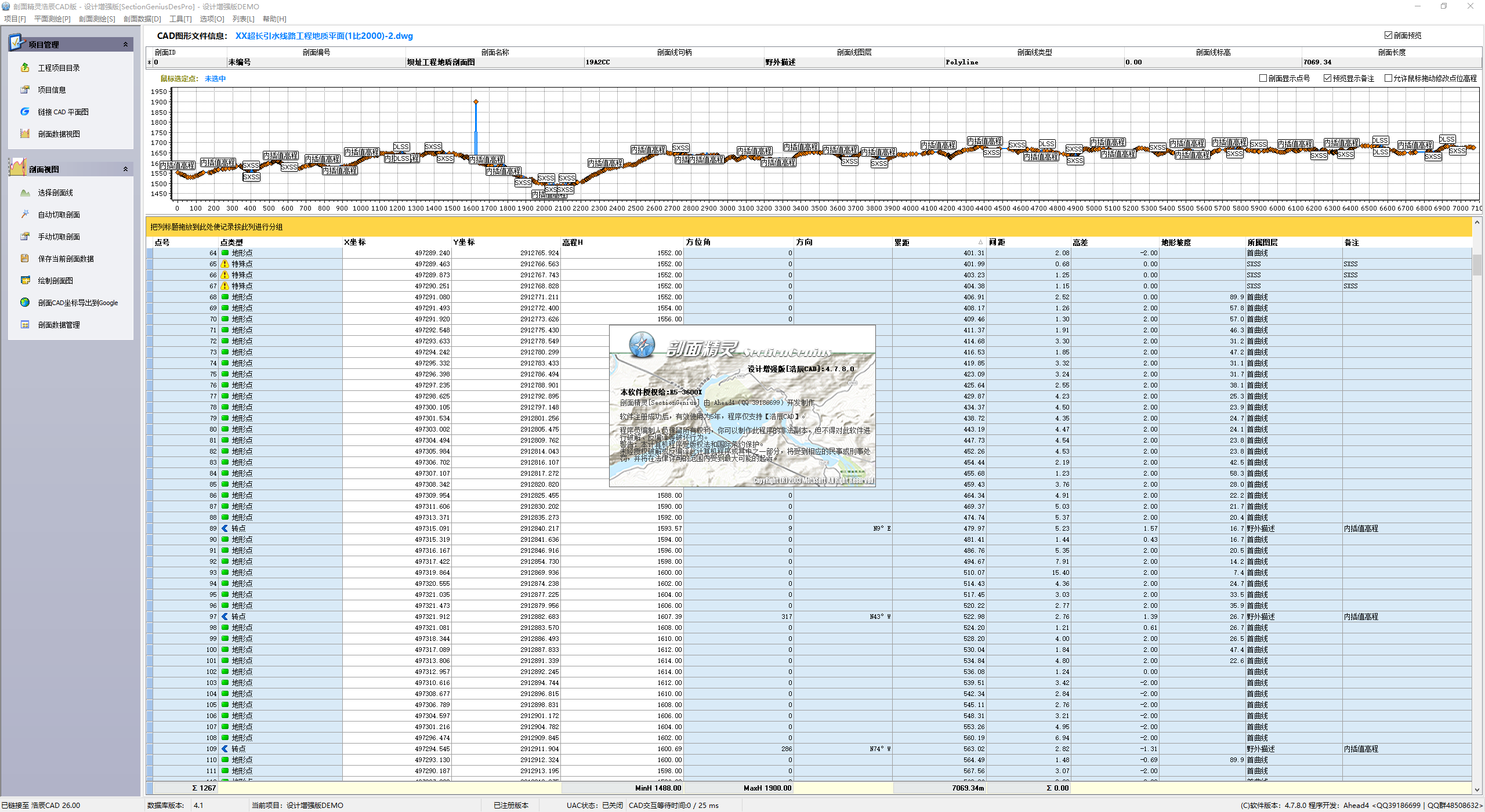Open the 工具[T] menu
This screenshot has width=1485, height=812.
click(x=180, y=19)
